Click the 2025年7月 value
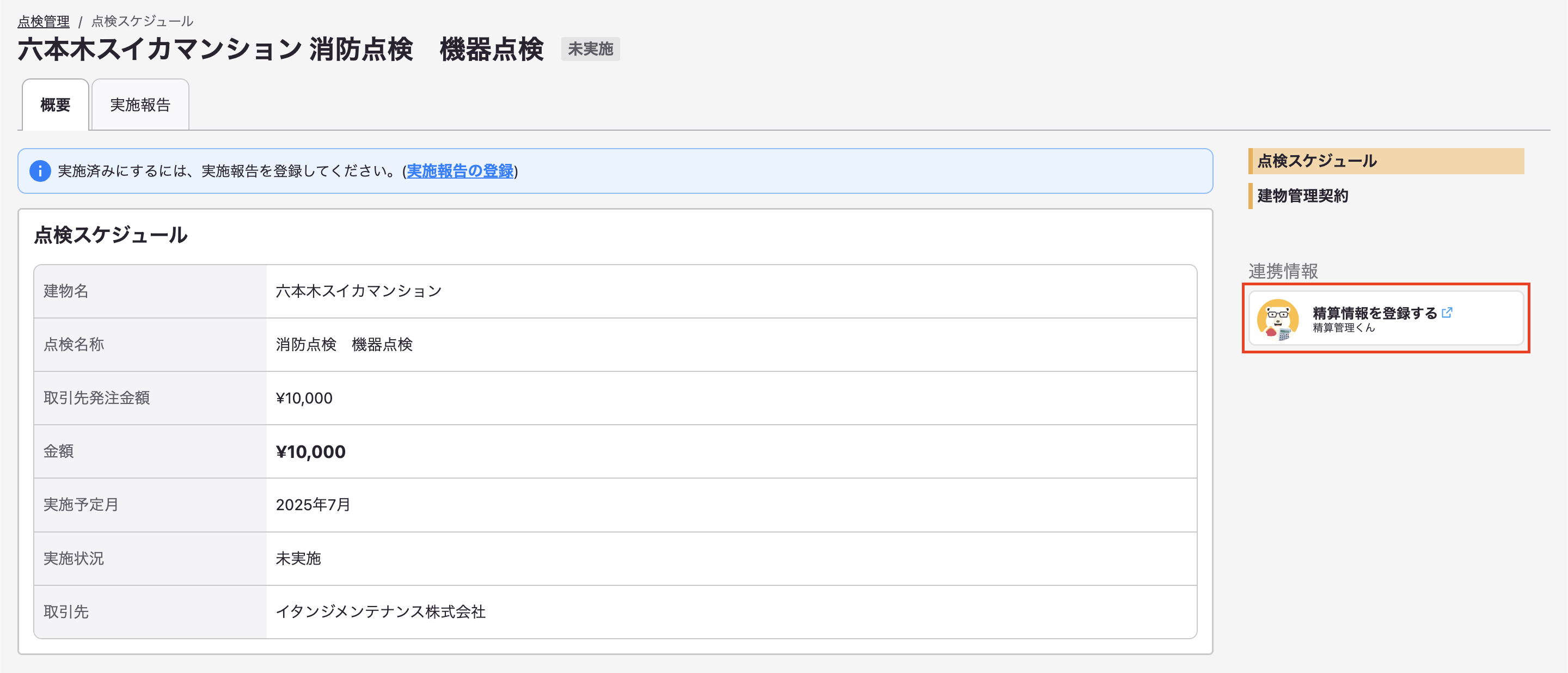Viewport: 1568px width, 673px height. (313, 504)
